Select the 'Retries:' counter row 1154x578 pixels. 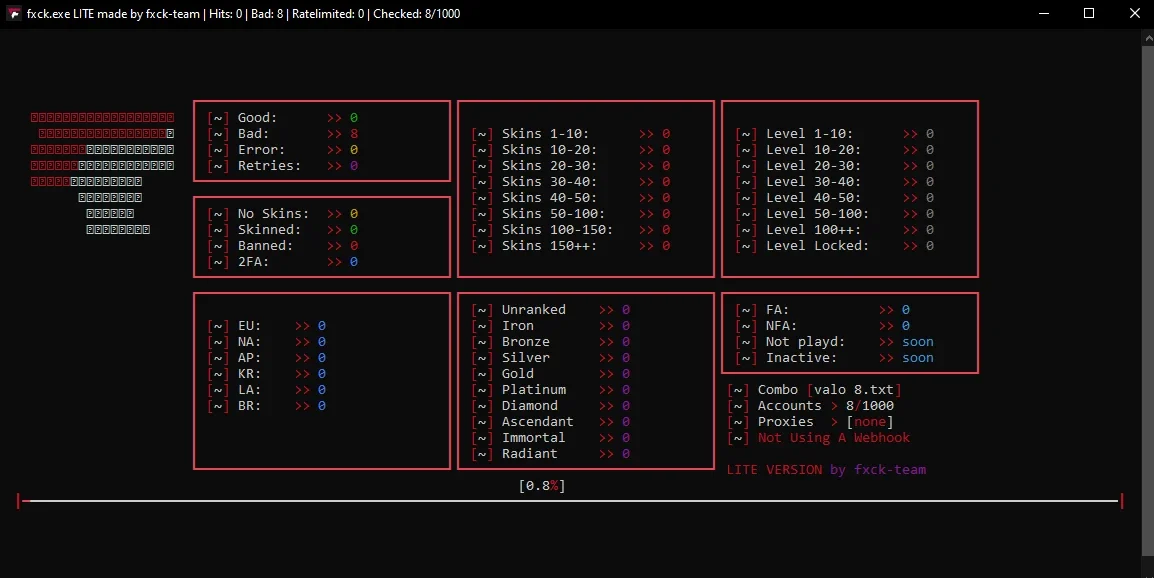click(283, 166)
